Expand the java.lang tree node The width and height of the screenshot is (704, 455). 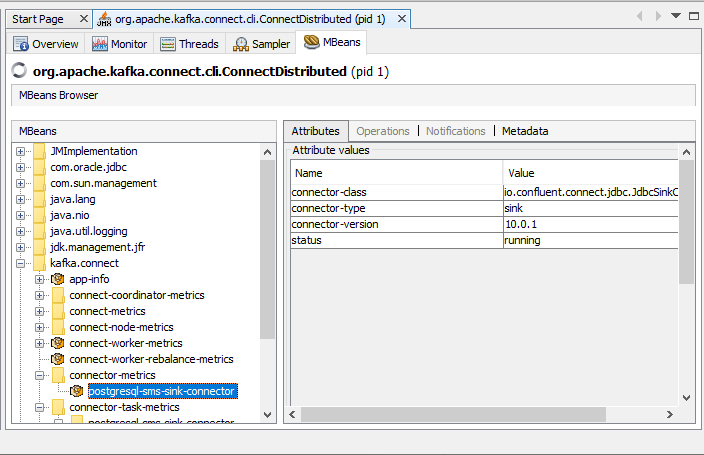[21, 199]
